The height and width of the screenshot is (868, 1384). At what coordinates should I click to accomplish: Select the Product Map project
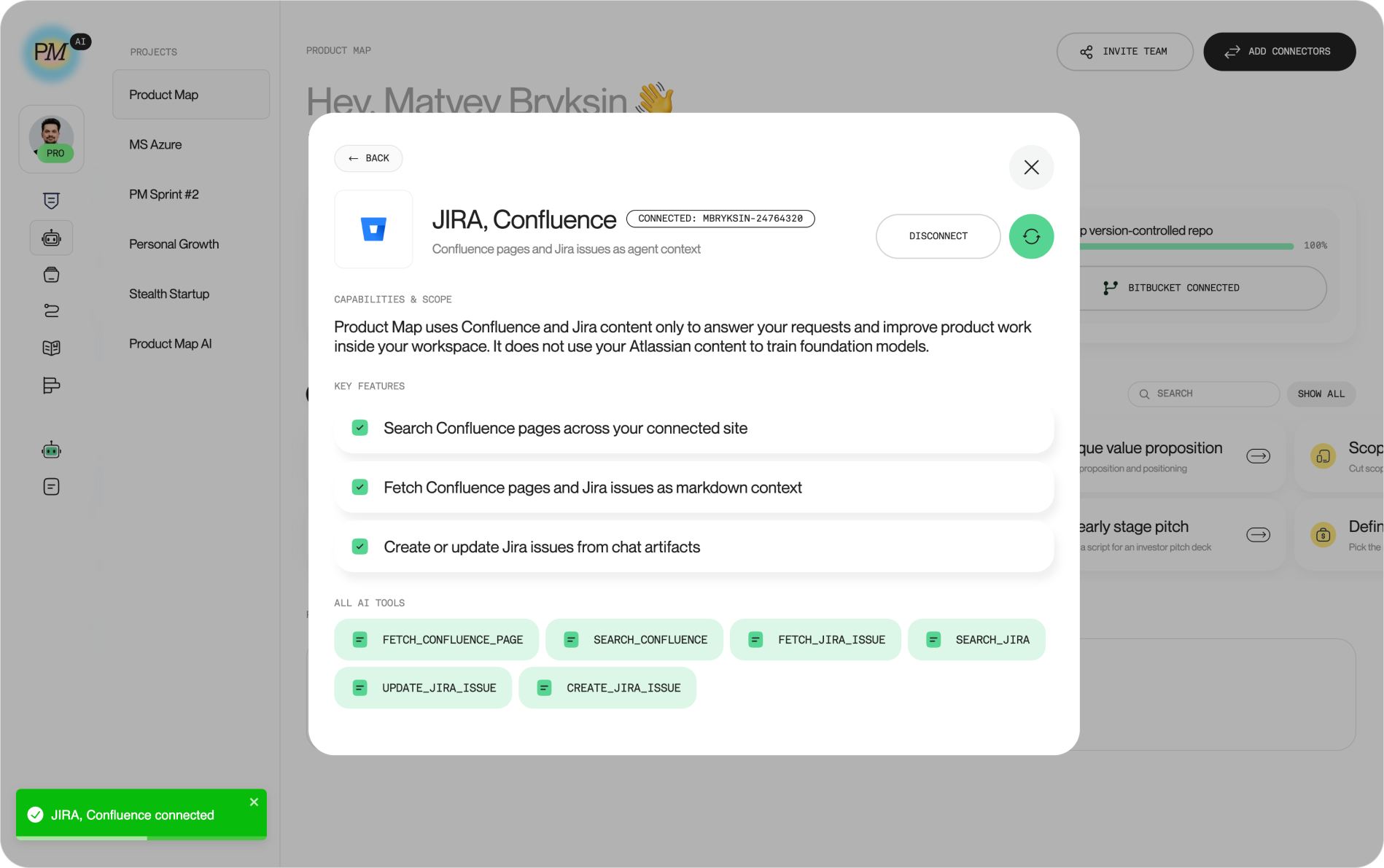click(191, 95)
